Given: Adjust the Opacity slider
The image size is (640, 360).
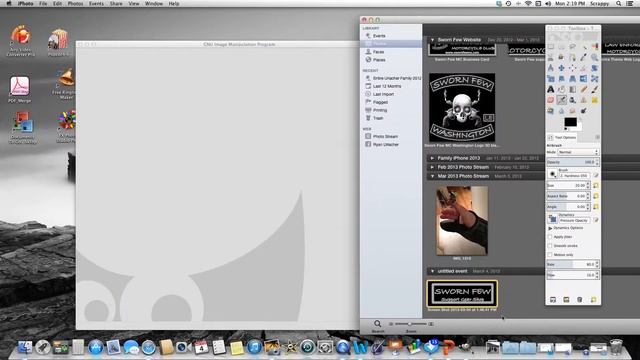Looking at the screenshot, I should [x=572, y=162].
